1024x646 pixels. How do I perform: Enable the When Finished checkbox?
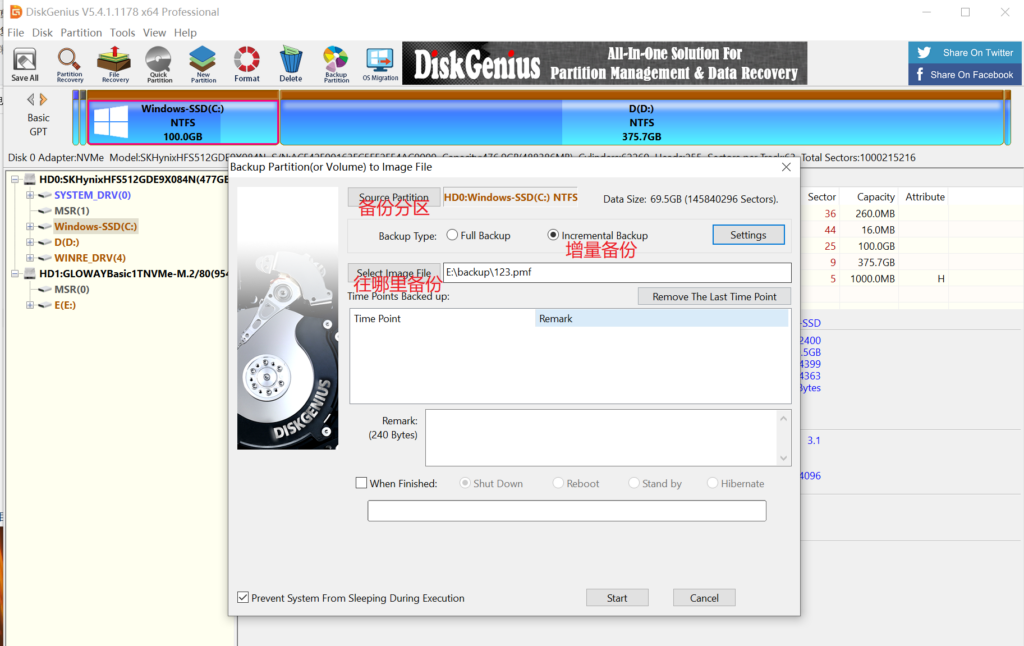tap(362, 483)
